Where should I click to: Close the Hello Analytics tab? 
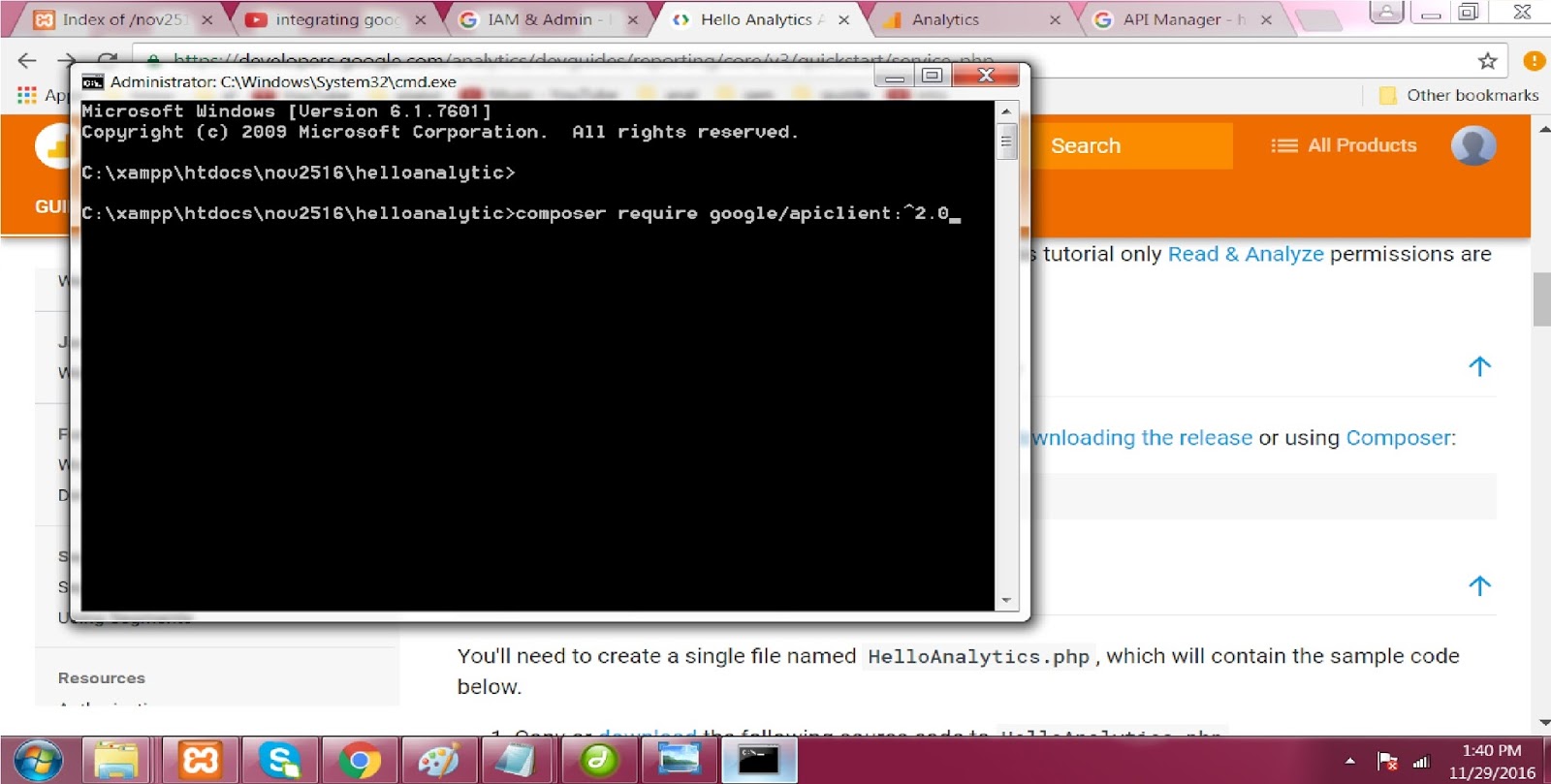click(x=844, y=19)
